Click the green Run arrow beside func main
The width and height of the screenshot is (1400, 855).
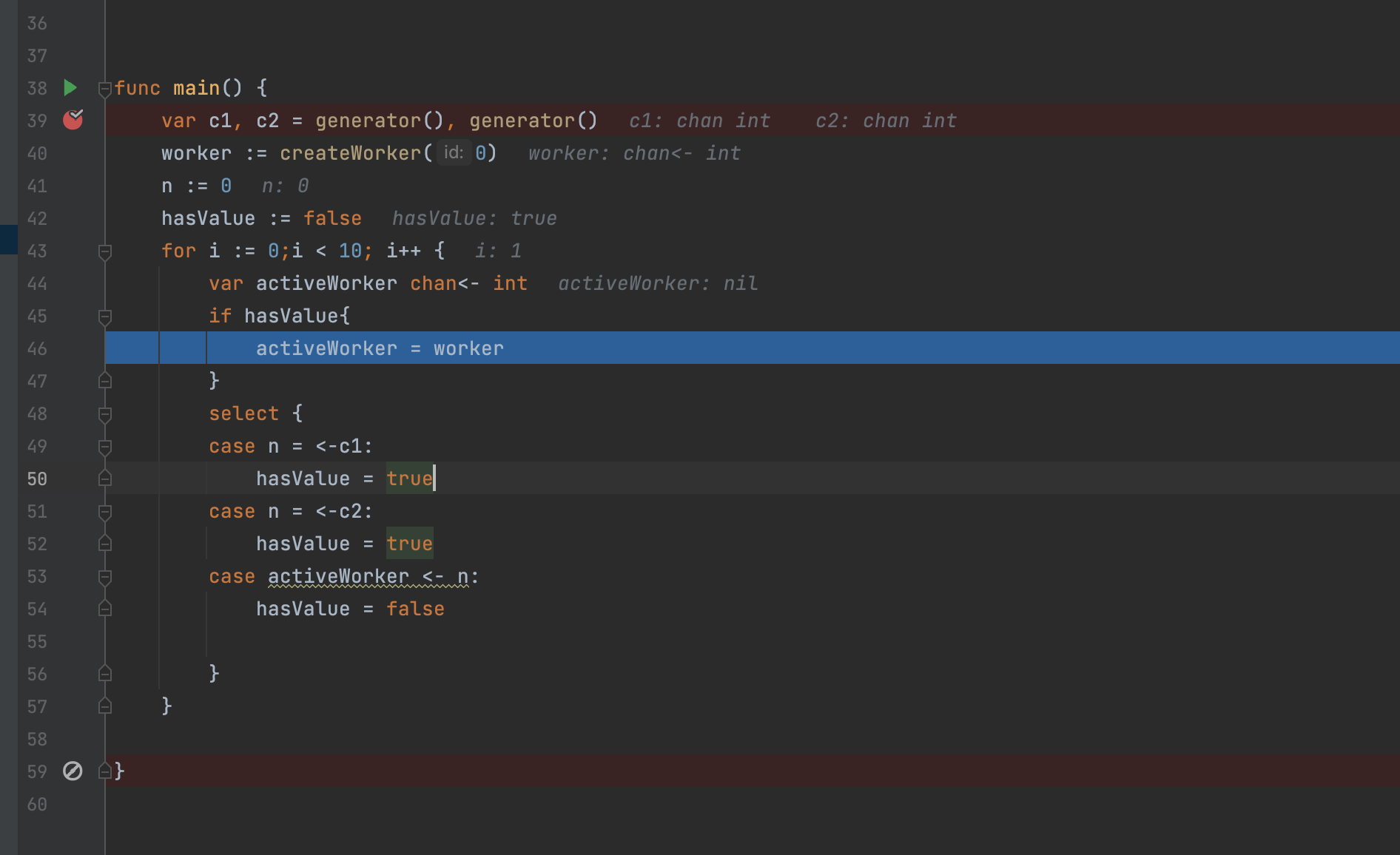70,88
